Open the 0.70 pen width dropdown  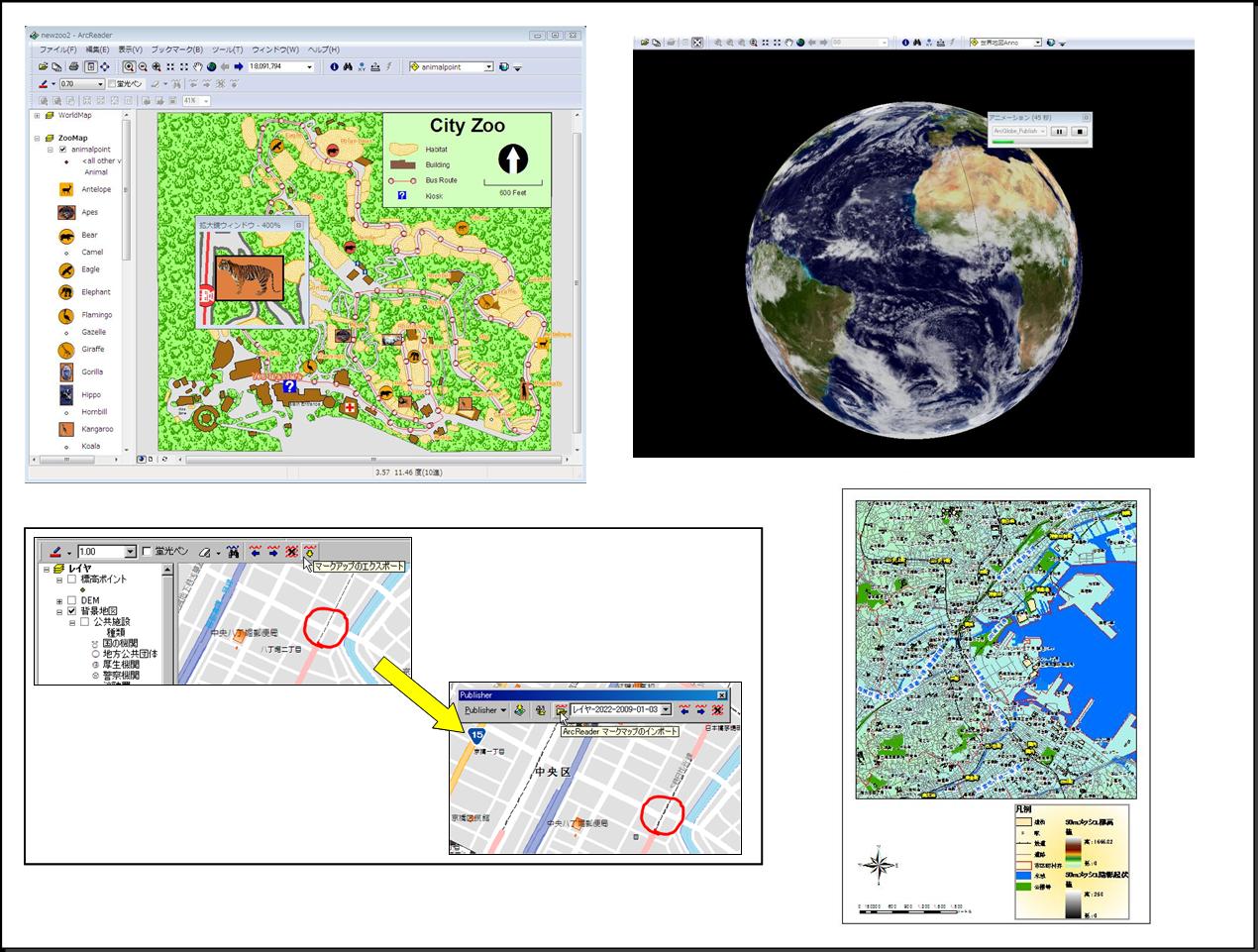[x=101, y=84]
